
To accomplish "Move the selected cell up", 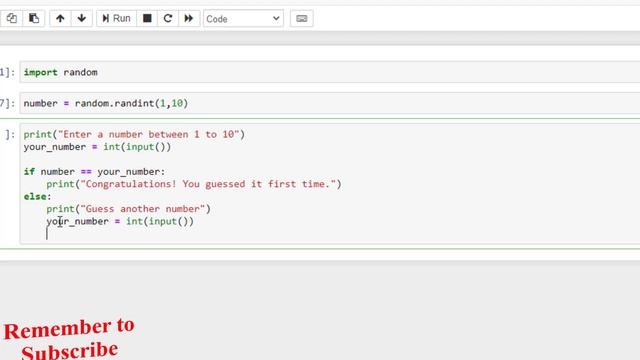I will [x=60, y=18].
